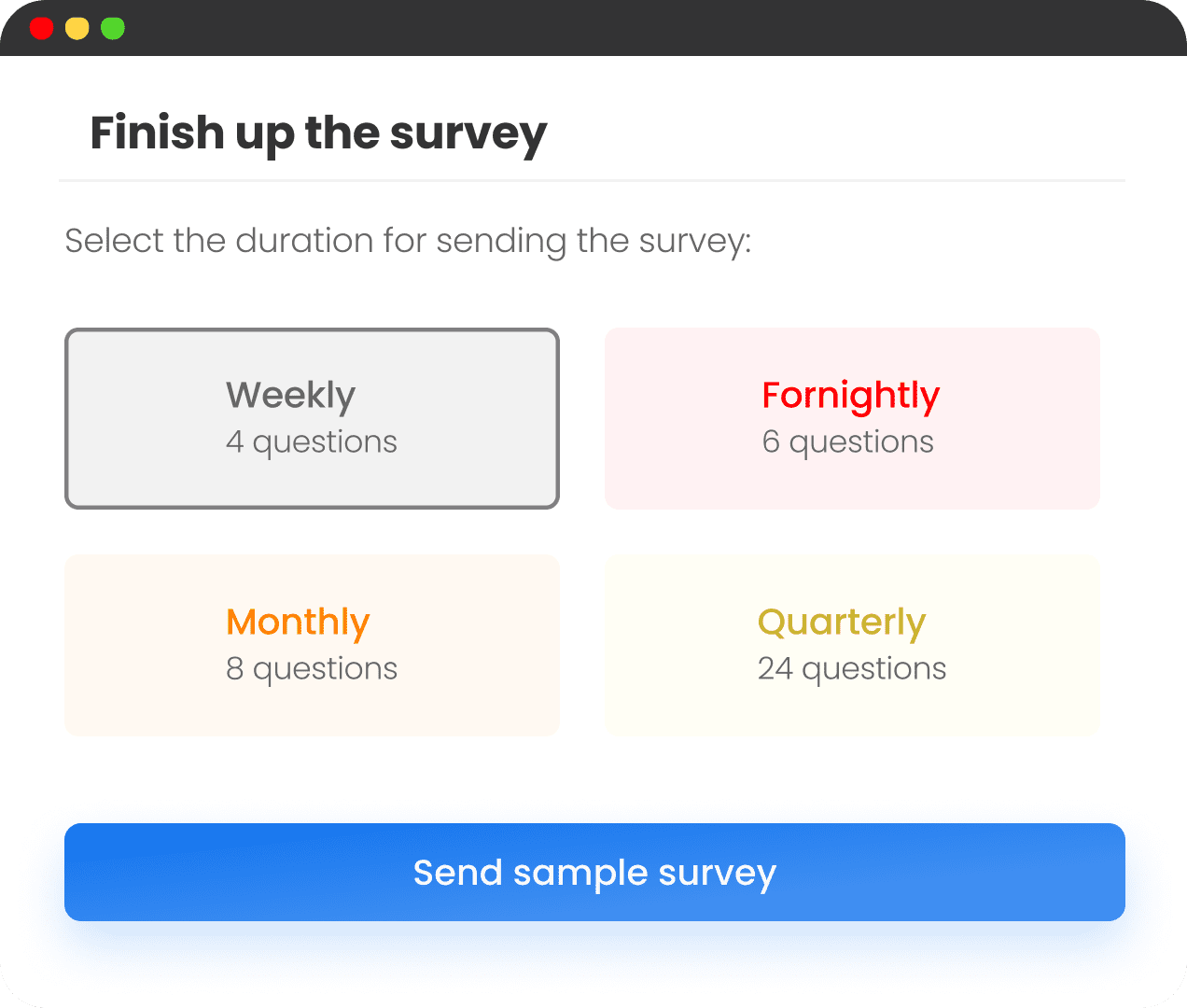Click the divider line under the heading

pos(592,180)
